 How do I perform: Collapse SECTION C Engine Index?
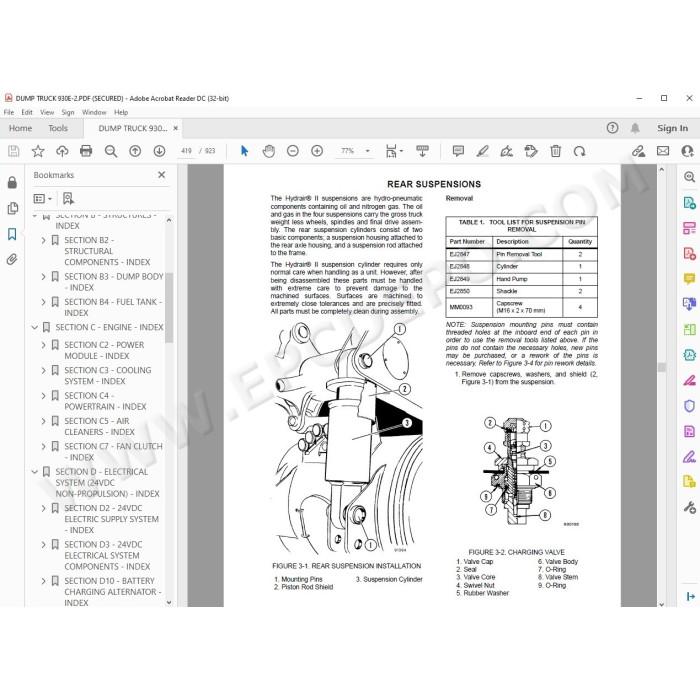point(34,328)
